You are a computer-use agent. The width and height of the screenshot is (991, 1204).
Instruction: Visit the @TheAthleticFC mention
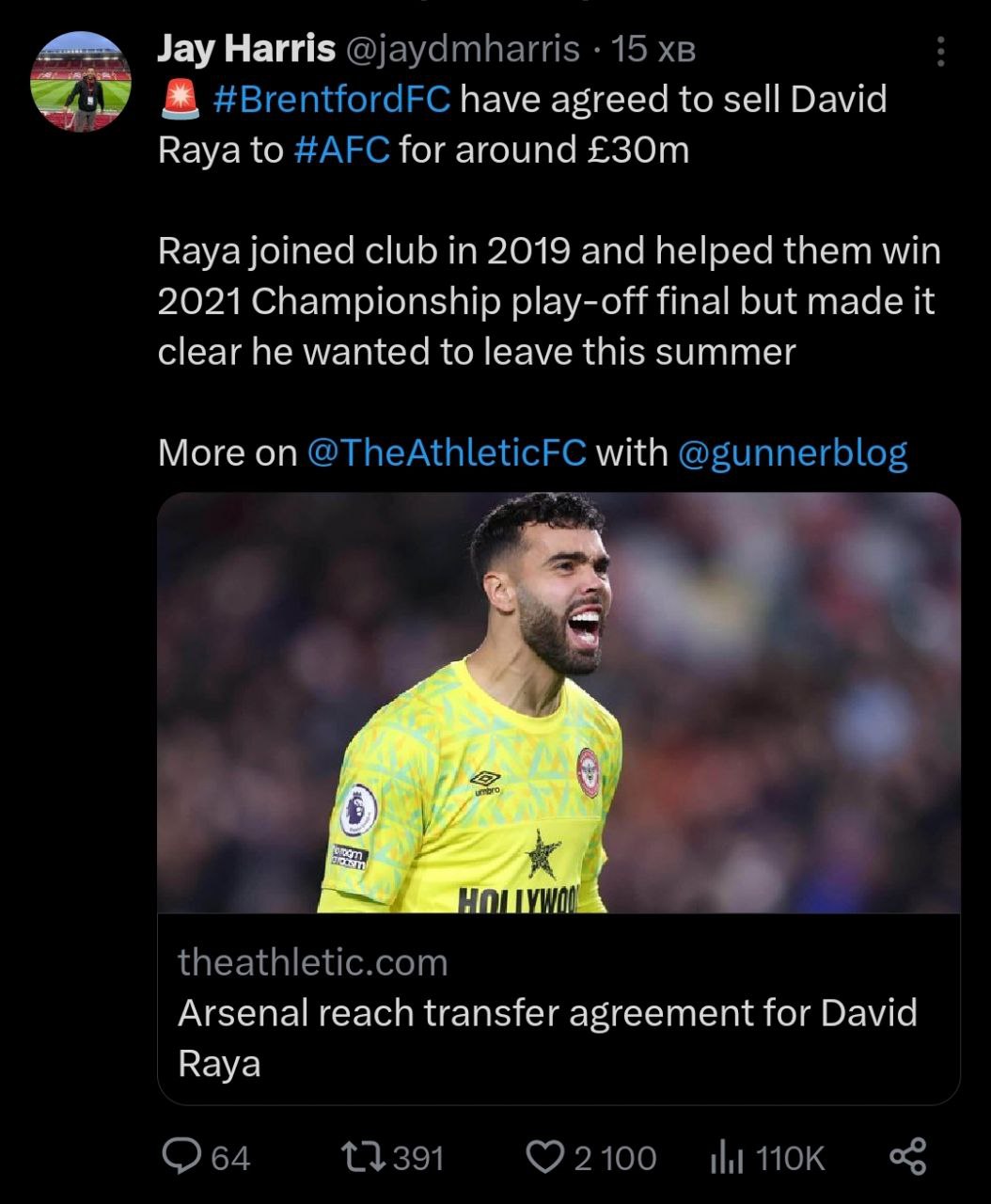click(447, 452)
